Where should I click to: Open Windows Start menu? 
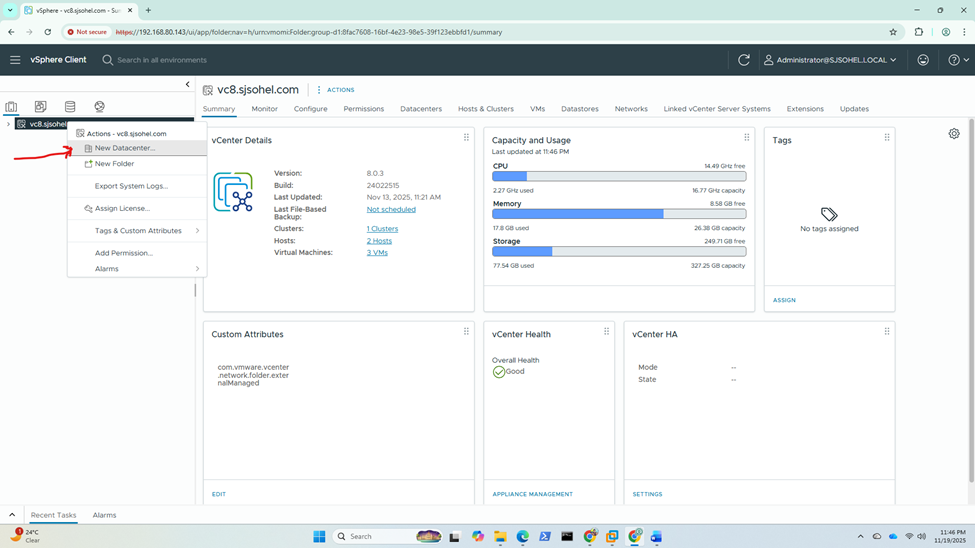point(319,536)
